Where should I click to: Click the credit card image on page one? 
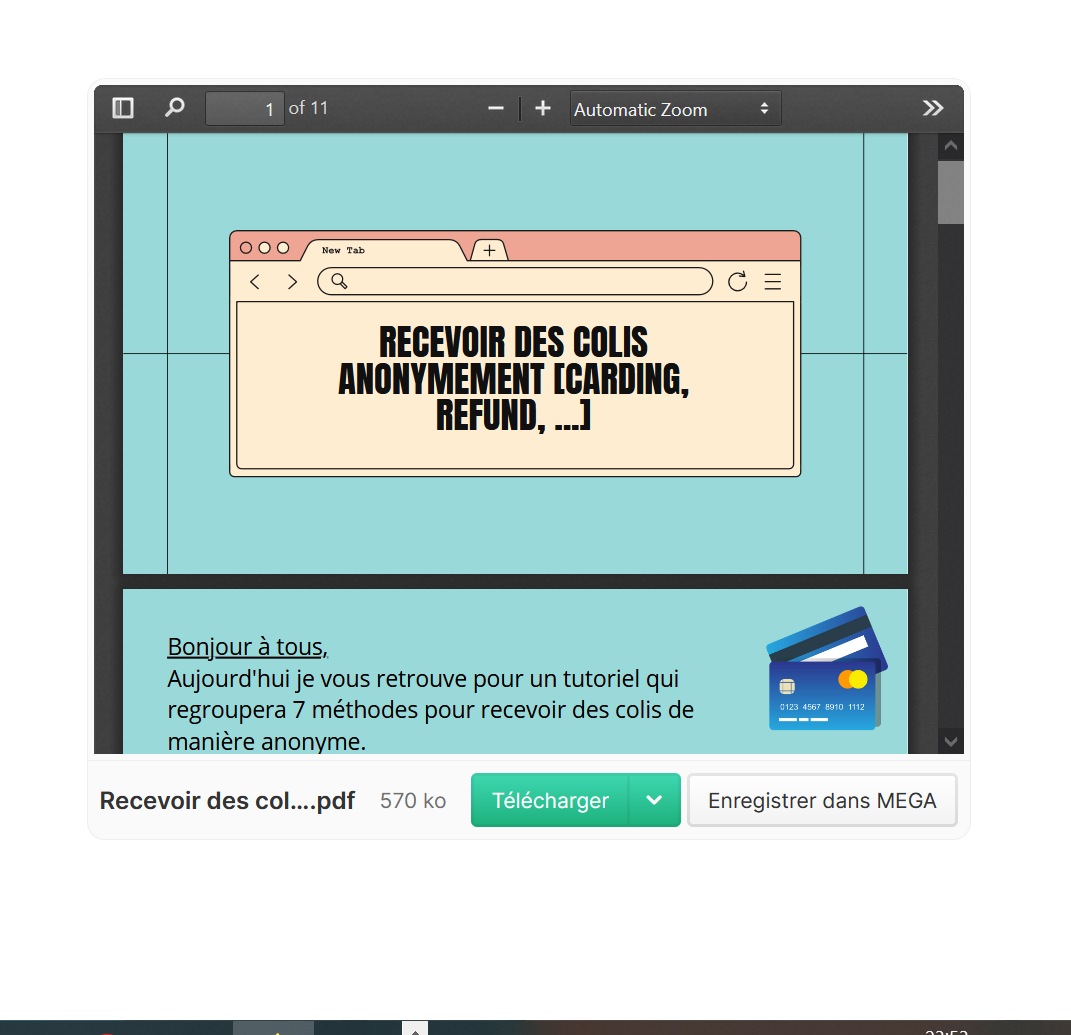point(826,668)
